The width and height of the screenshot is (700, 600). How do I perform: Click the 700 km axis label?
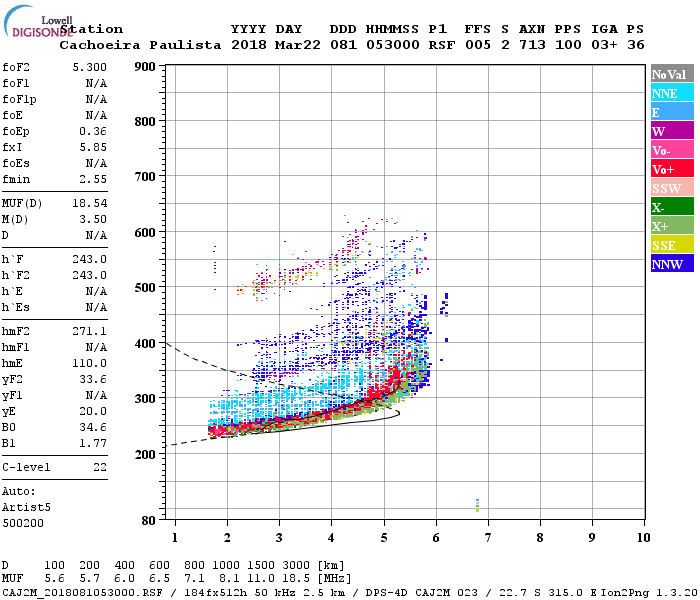145,177
